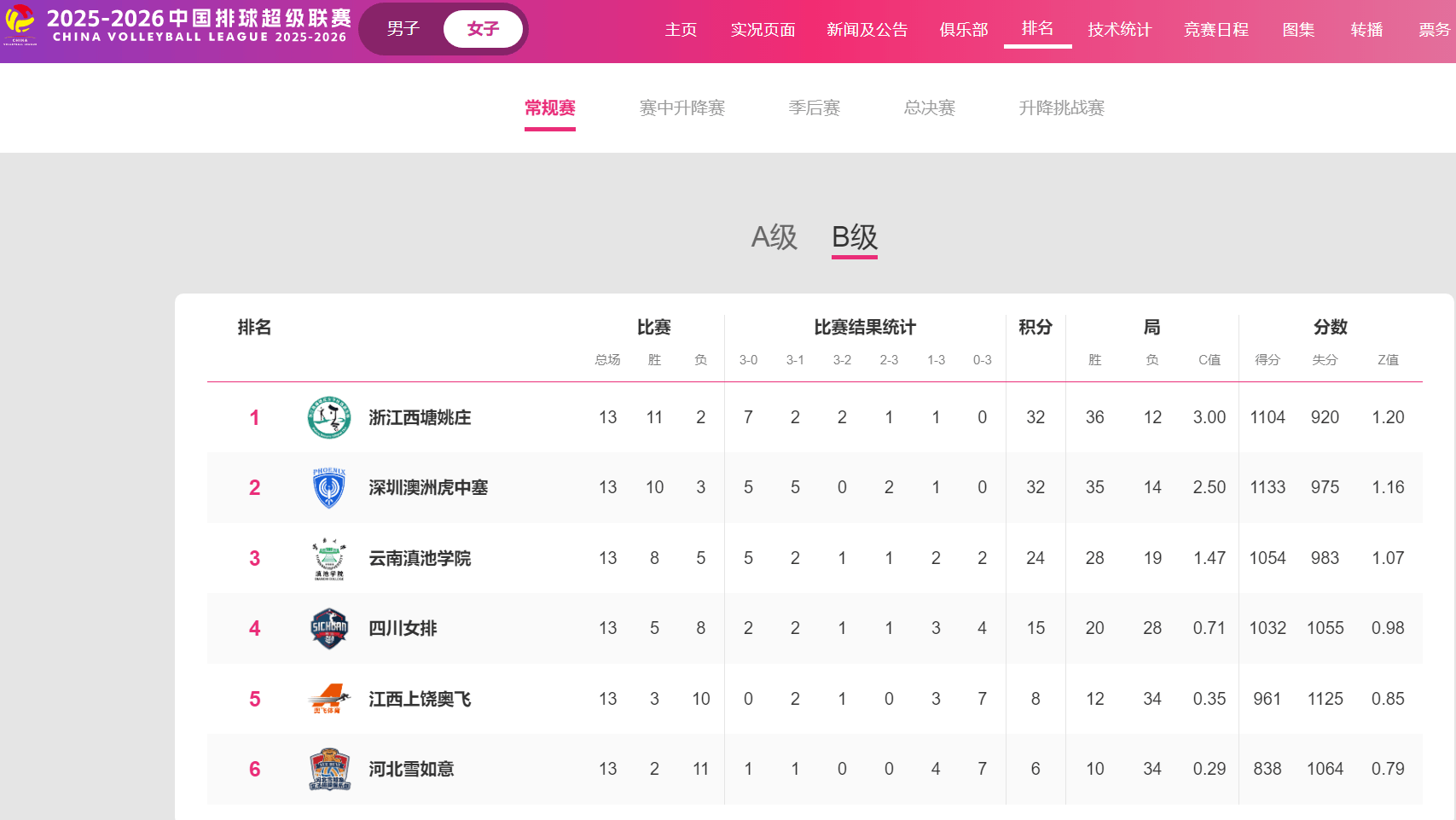1456x820 pixels.
Task: Open the 赛中升降赛 tab
Action: point(682,108)
